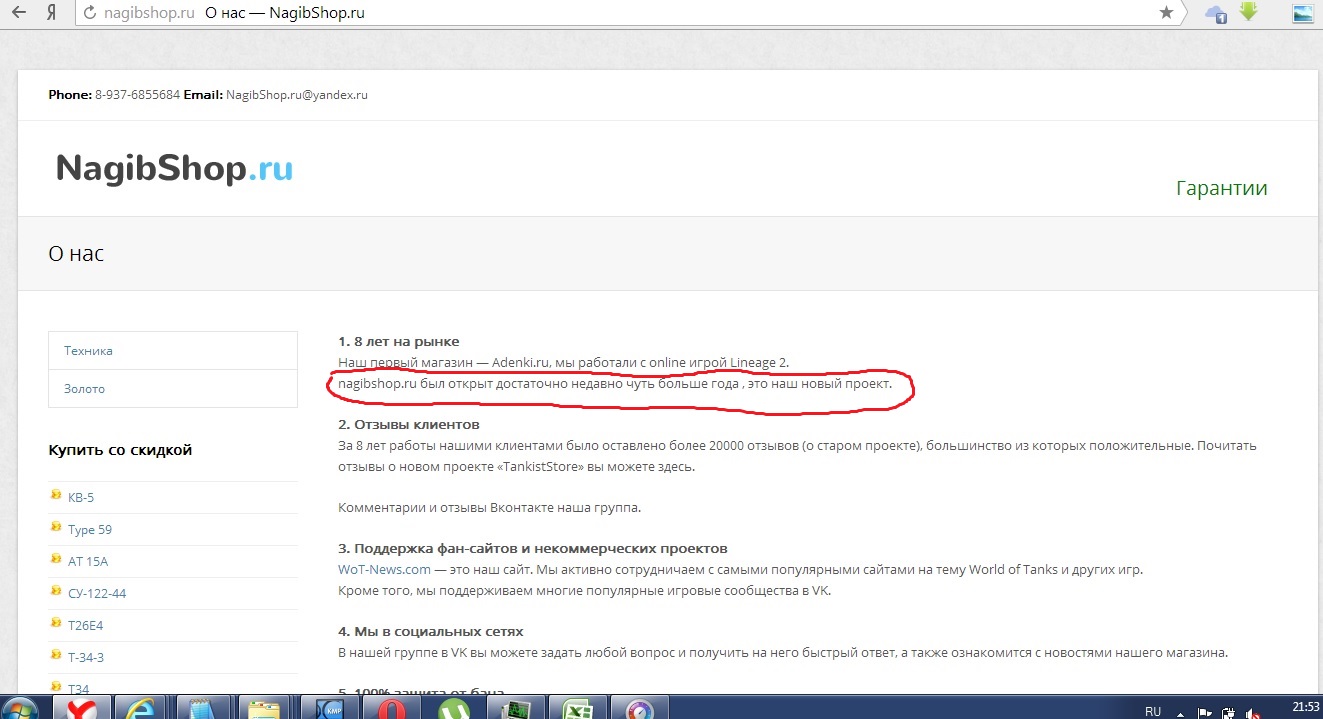
Task: Open the picture thumbnail icon in browser toolbar
Action: [x=1303, y=13]
